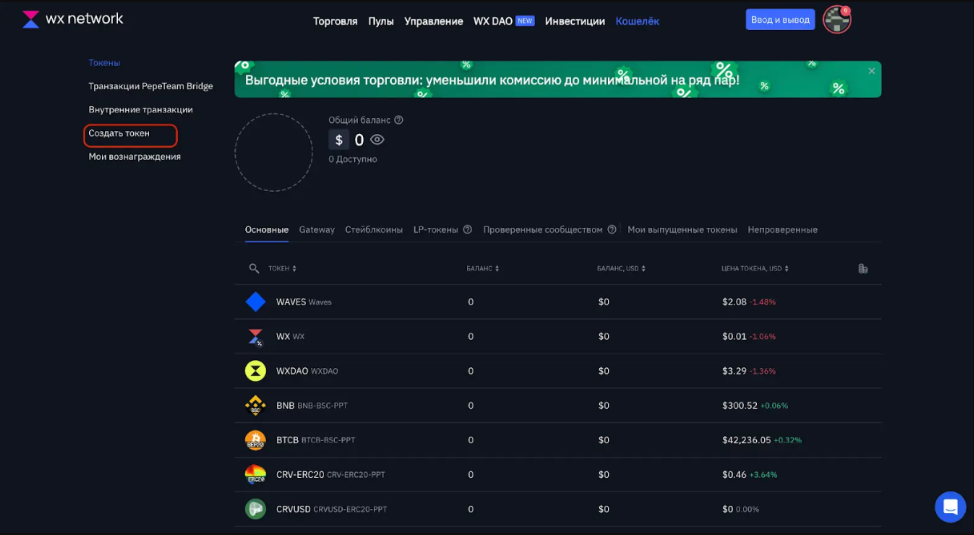This screenshot has height=535, width=974.
Task: Click the Ввод и вывод button
Action: pos(780,20)
